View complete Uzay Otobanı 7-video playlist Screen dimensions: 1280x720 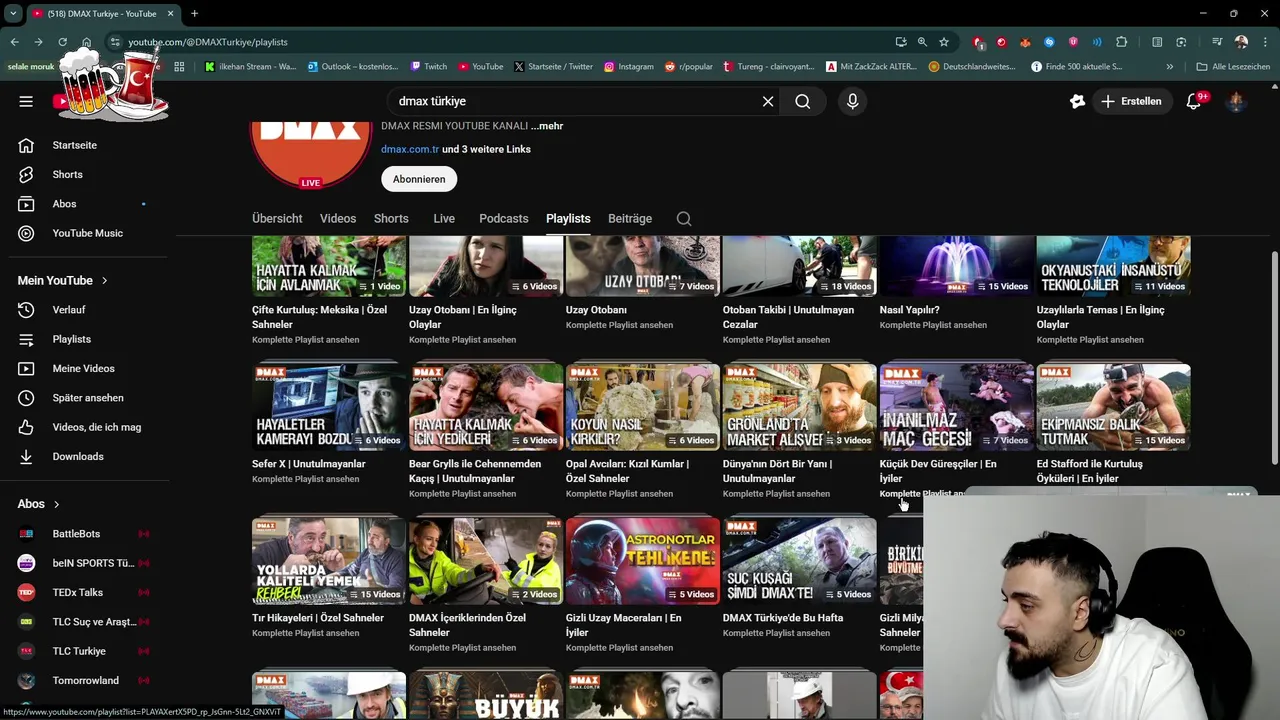pyautogui.click(x=619, y=325)
